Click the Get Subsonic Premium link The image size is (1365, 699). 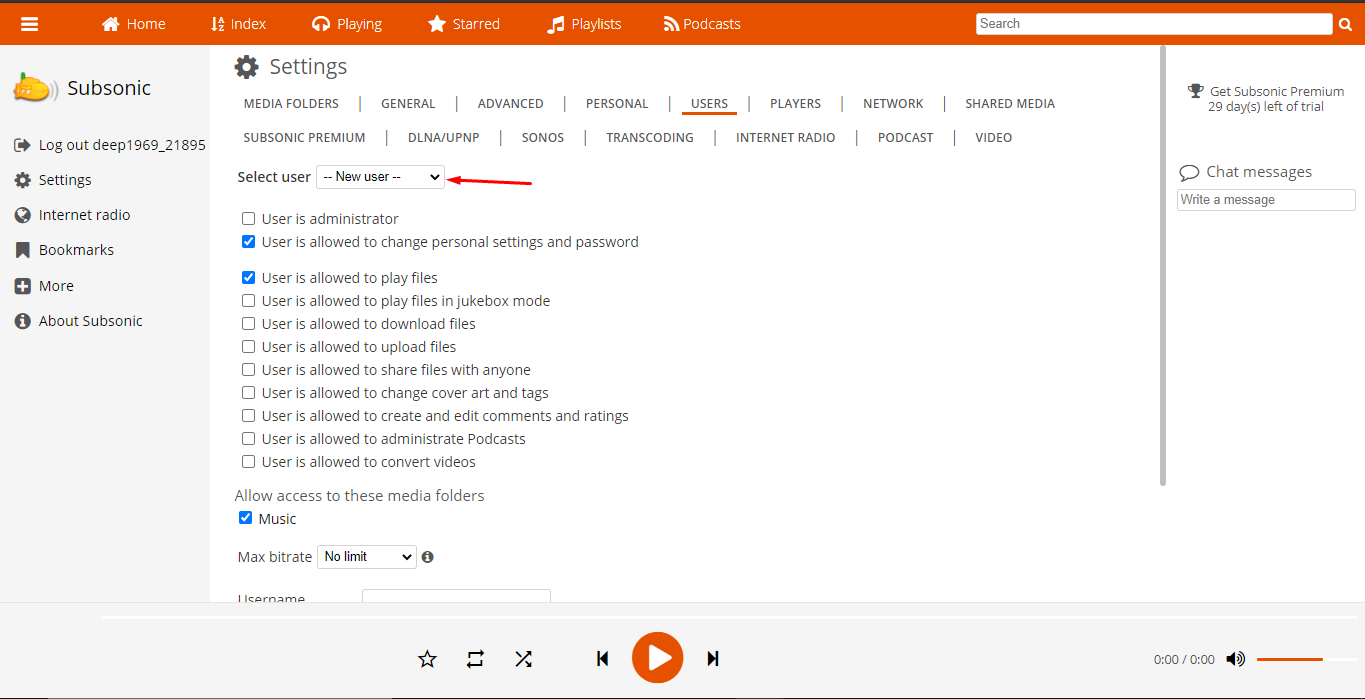point(1277,91)
